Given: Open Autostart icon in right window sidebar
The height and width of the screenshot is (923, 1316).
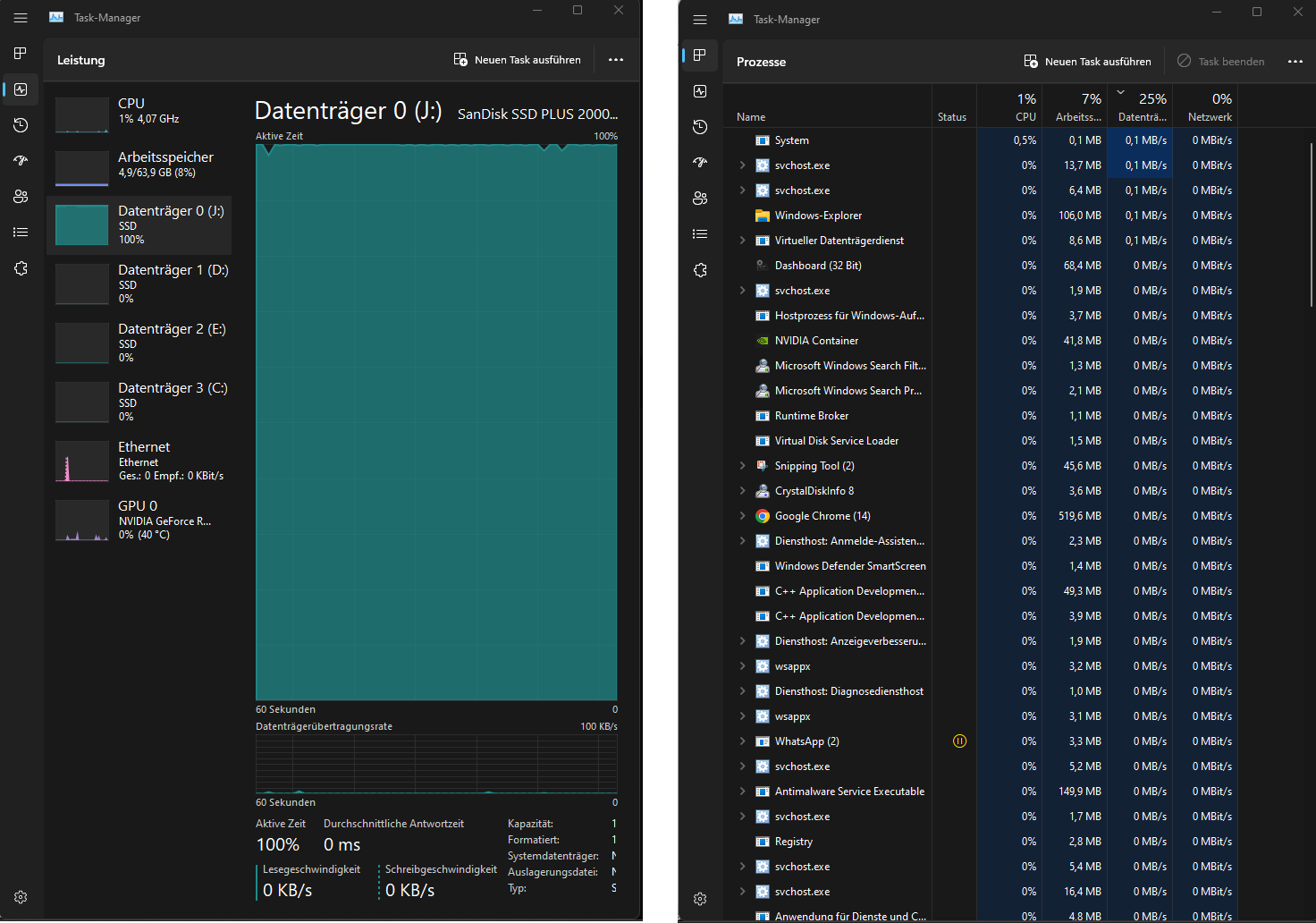Looking at the screenshot, I should click(700, 163).
